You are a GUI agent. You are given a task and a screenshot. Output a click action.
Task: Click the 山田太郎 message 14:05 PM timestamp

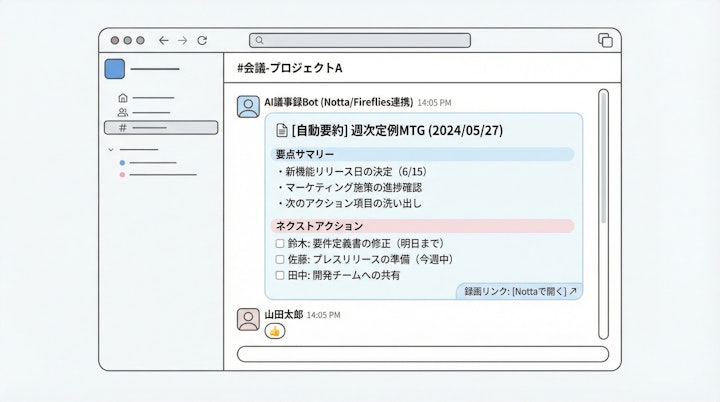[x=323, y=315]
